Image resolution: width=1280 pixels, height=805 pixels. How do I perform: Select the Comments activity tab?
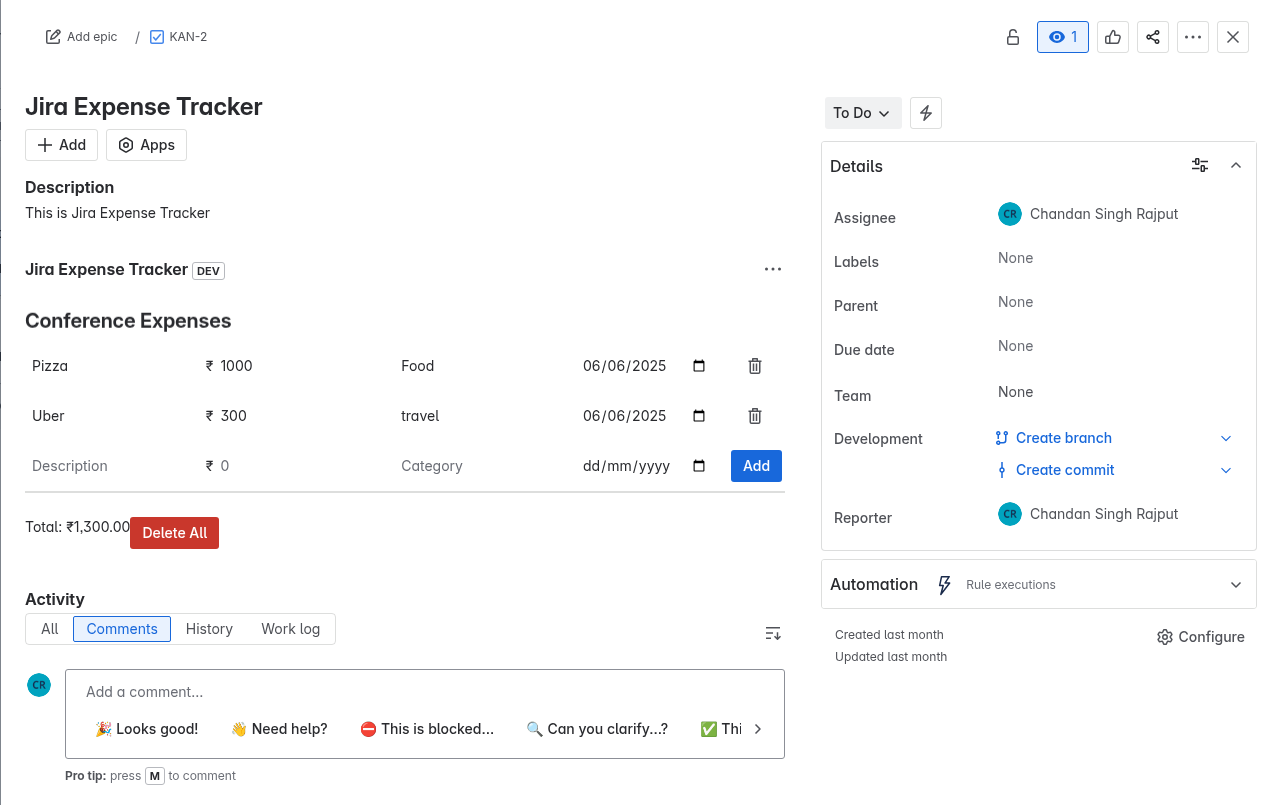[x=122, y=629]
